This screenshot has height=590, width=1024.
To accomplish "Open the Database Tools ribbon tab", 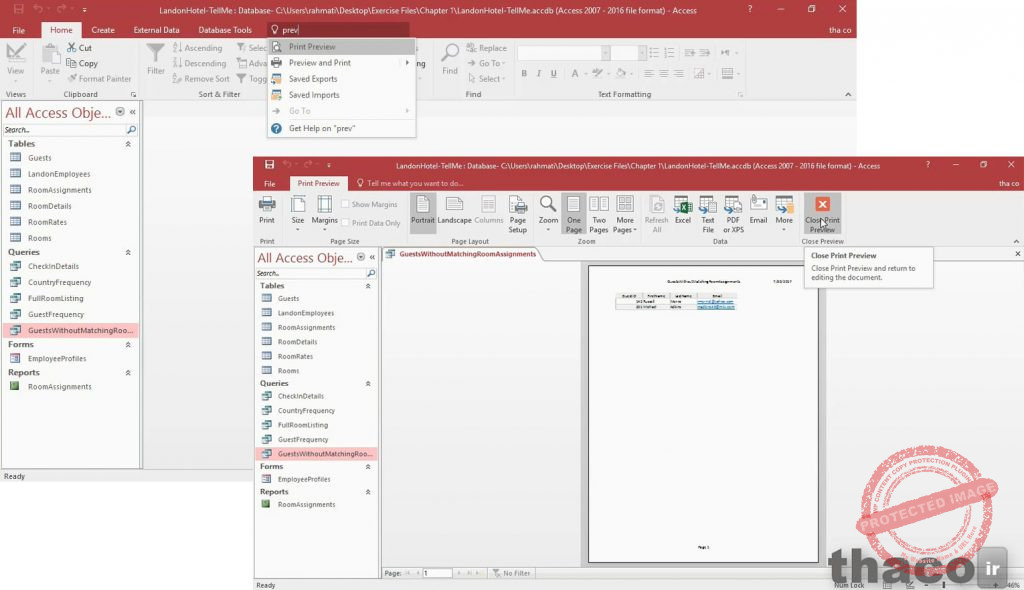I will 225,30.
